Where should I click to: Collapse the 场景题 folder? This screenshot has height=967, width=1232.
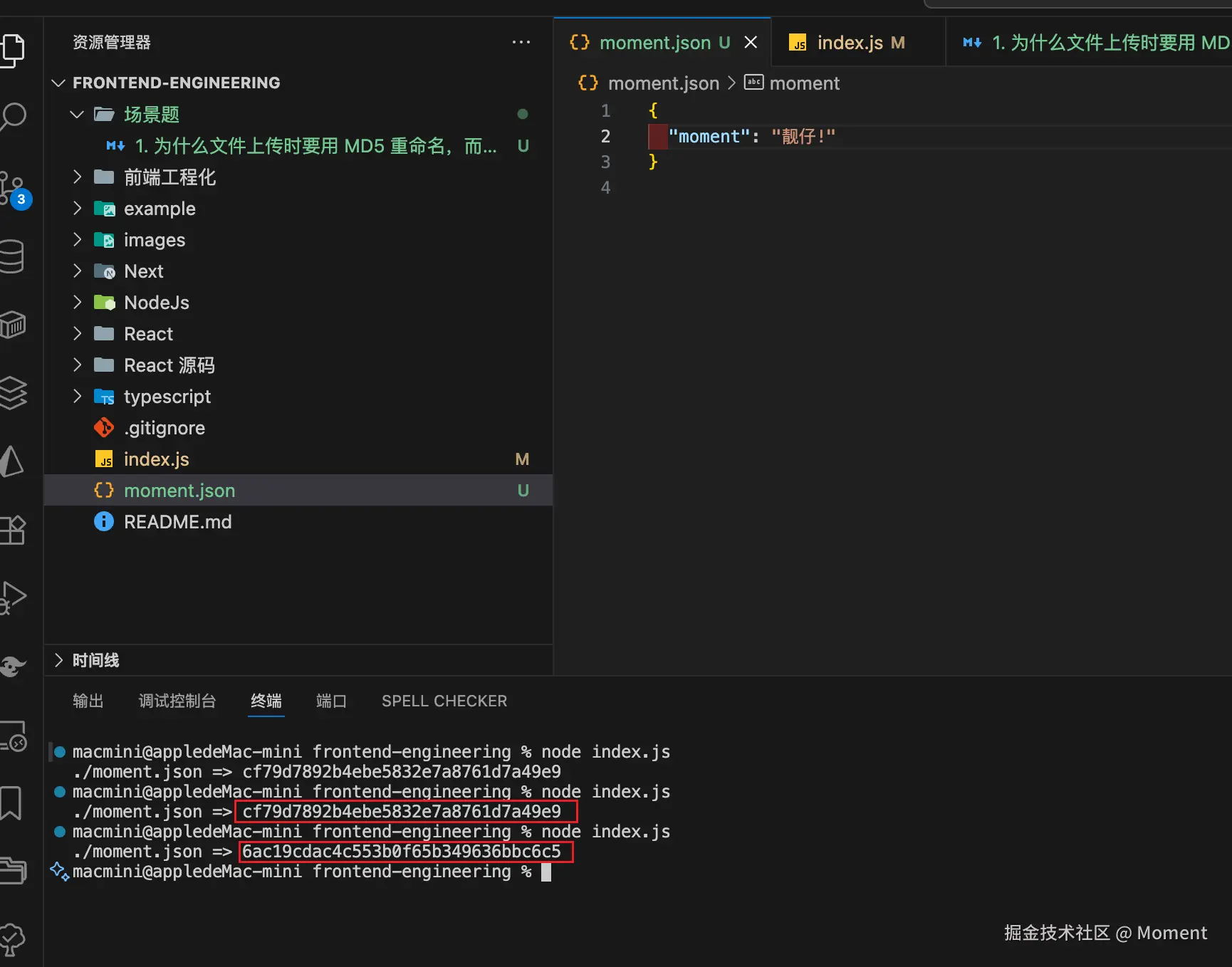coord(77,115)
